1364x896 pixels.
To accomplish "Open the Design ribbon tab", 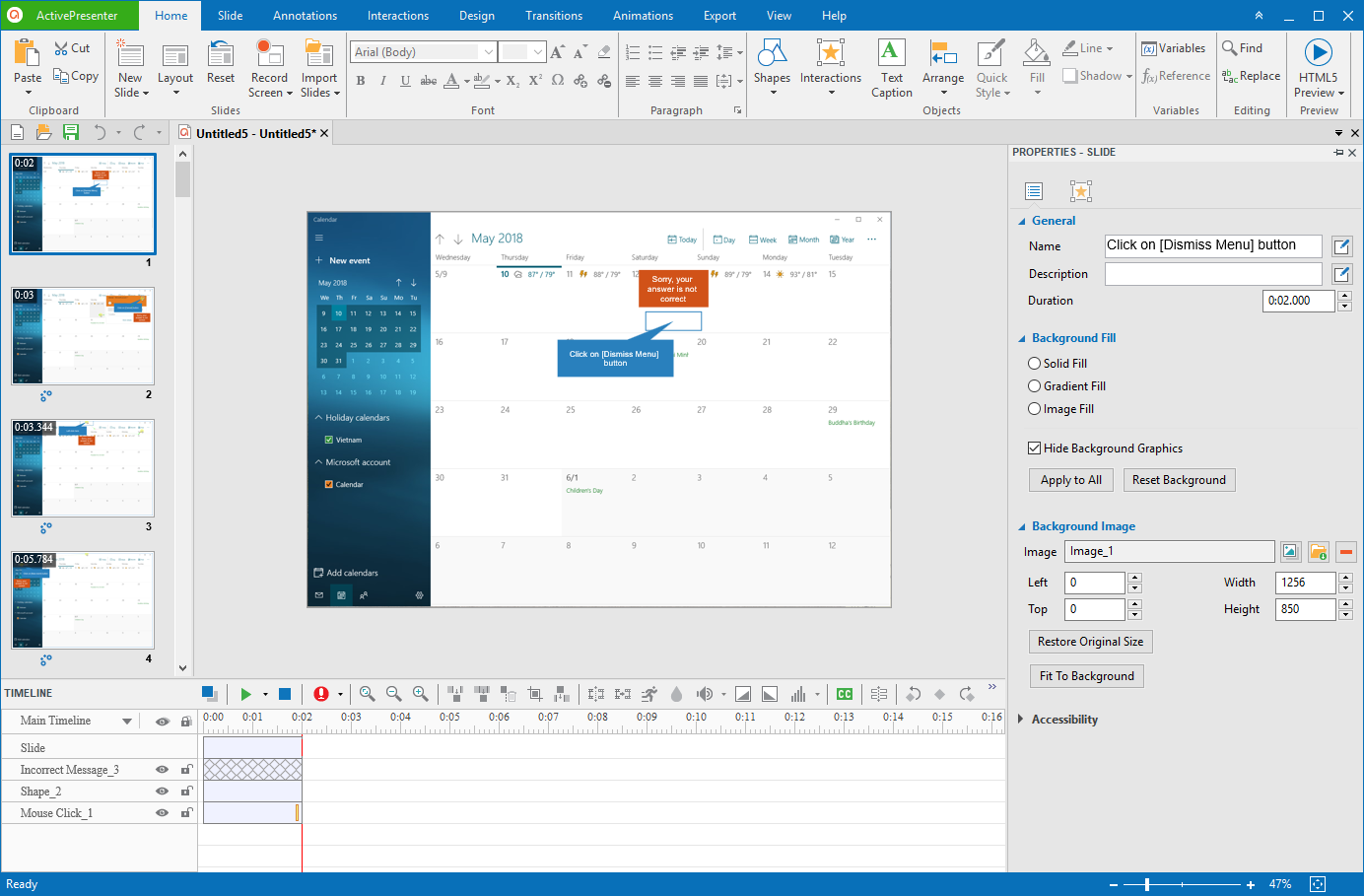I will point(477,16).
